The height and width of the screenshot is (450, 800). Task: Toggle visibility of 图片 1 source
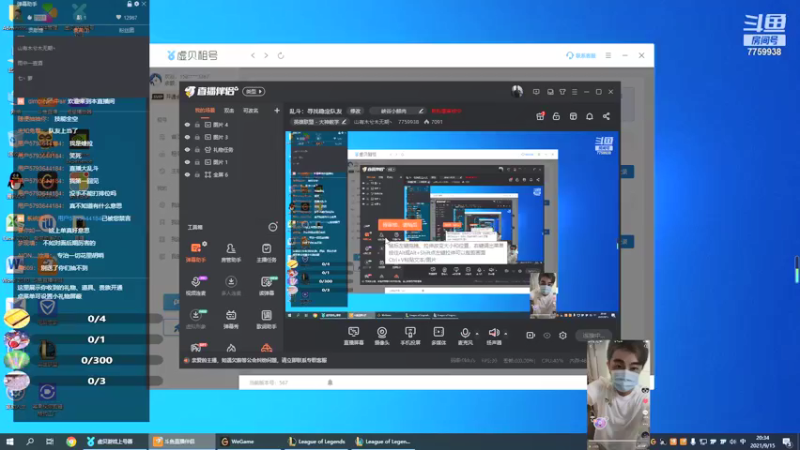click(187, 162)
